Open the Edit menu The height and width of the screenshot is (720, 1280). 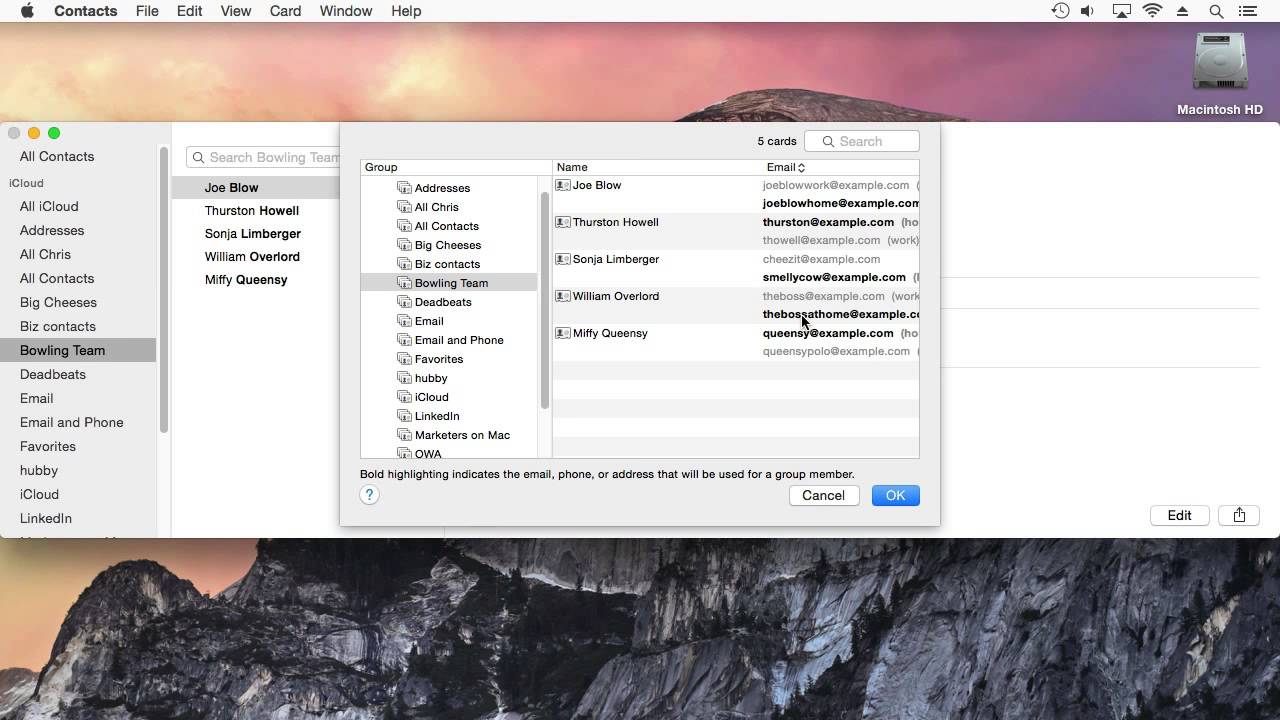click(x=189, y=11)
